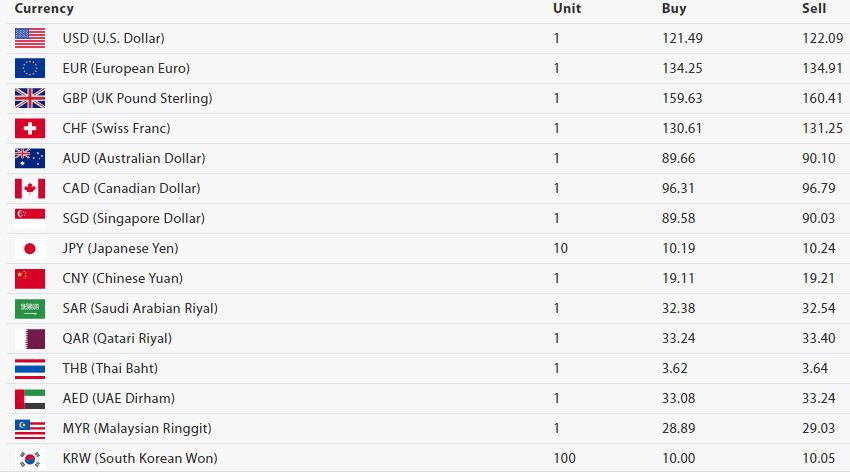
Task: Click the Currency column header
Action: click(x=44, y=9)
